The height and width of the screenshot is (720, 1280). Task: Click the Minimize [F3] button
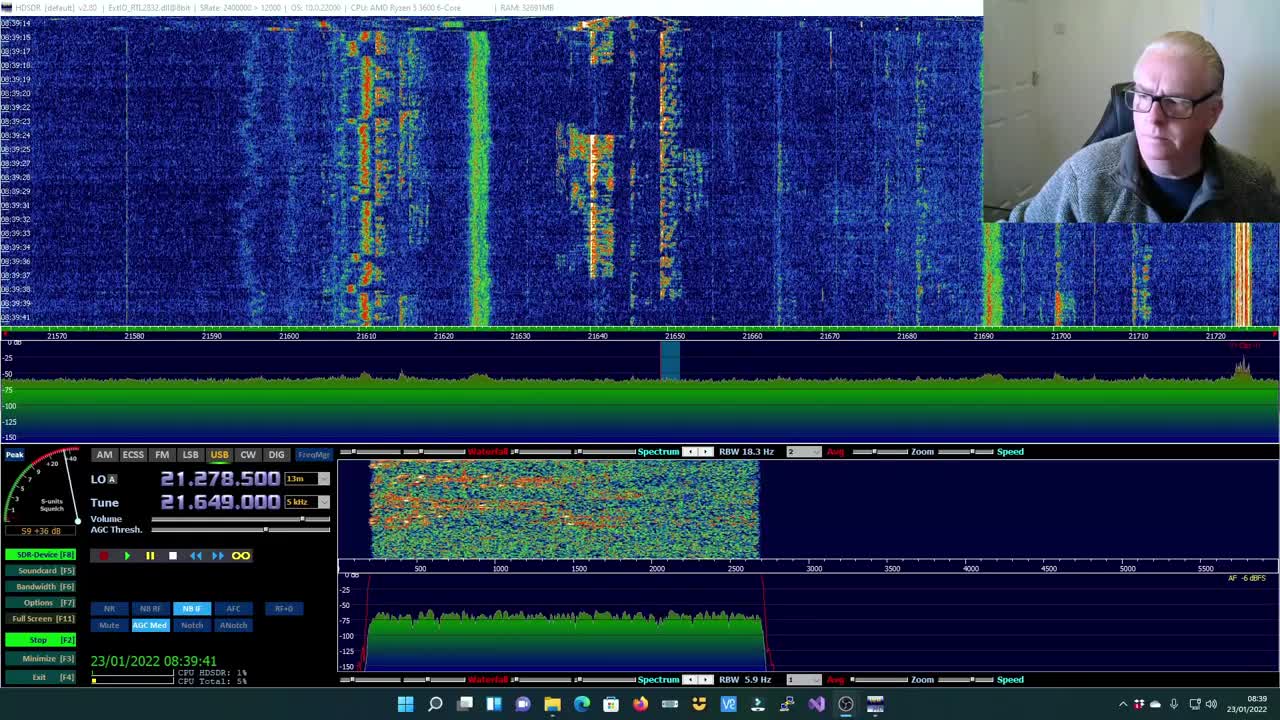40,659
